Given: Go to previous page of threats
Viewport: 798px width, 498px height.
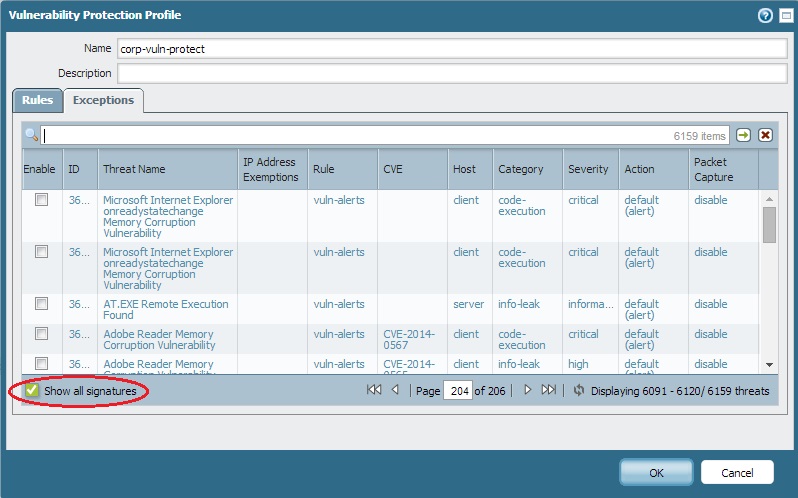Looking at the screenshot, I should coord(395,390).
